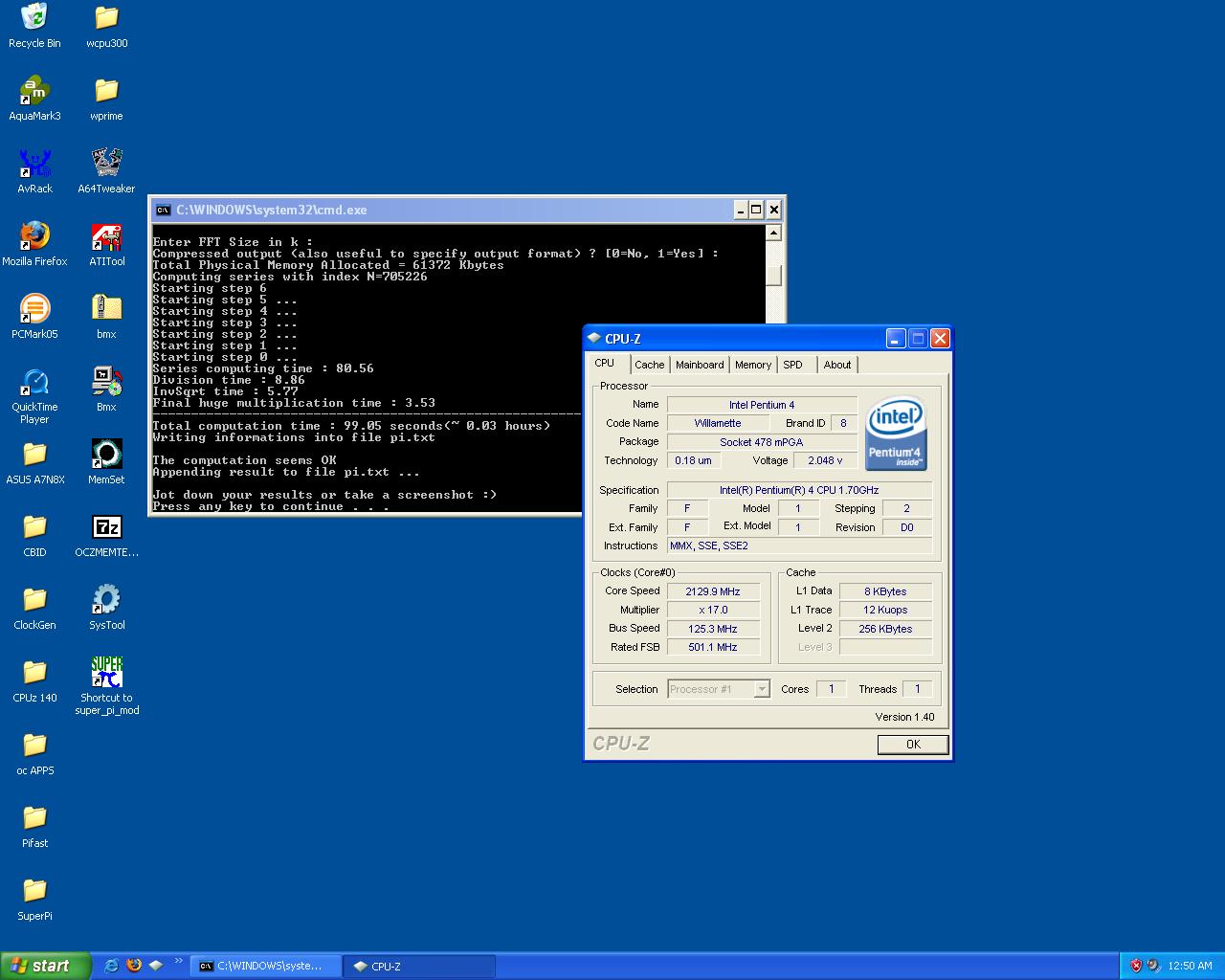Click the cmd.exe title bar icon
Viewport: 1225px width, 980px height.
coord(164,210)
